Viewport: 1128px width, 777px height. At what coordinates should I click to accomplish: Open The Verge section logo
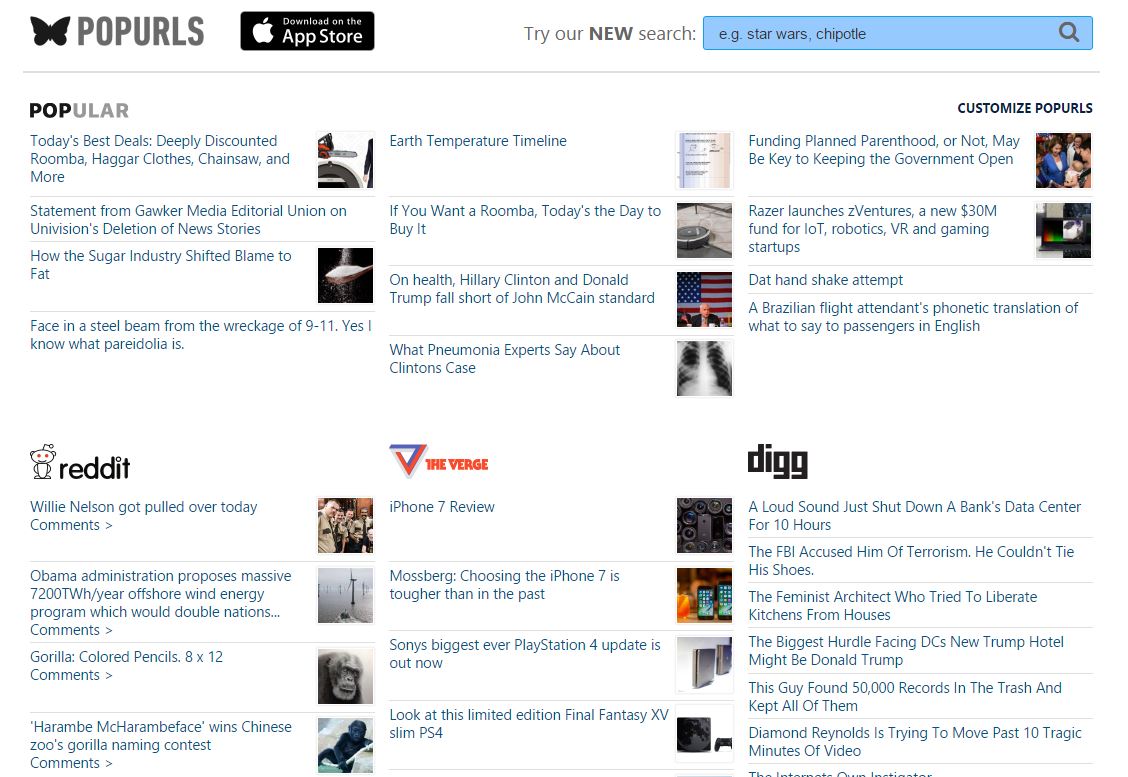point(439,461)
